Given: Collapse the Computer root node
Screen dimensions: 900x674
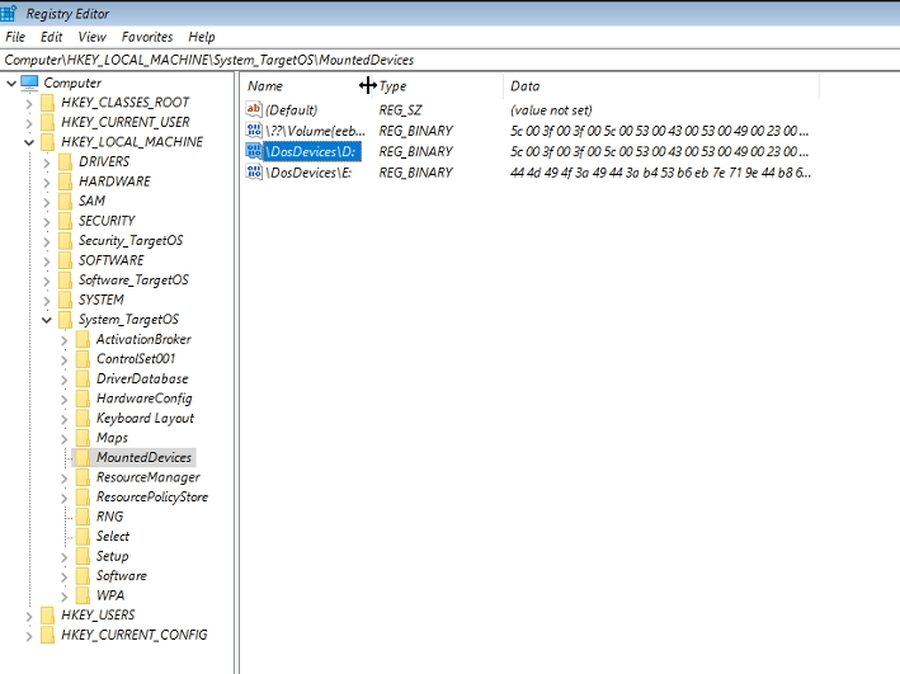Looking at the screenshot, I should [11, 83].
